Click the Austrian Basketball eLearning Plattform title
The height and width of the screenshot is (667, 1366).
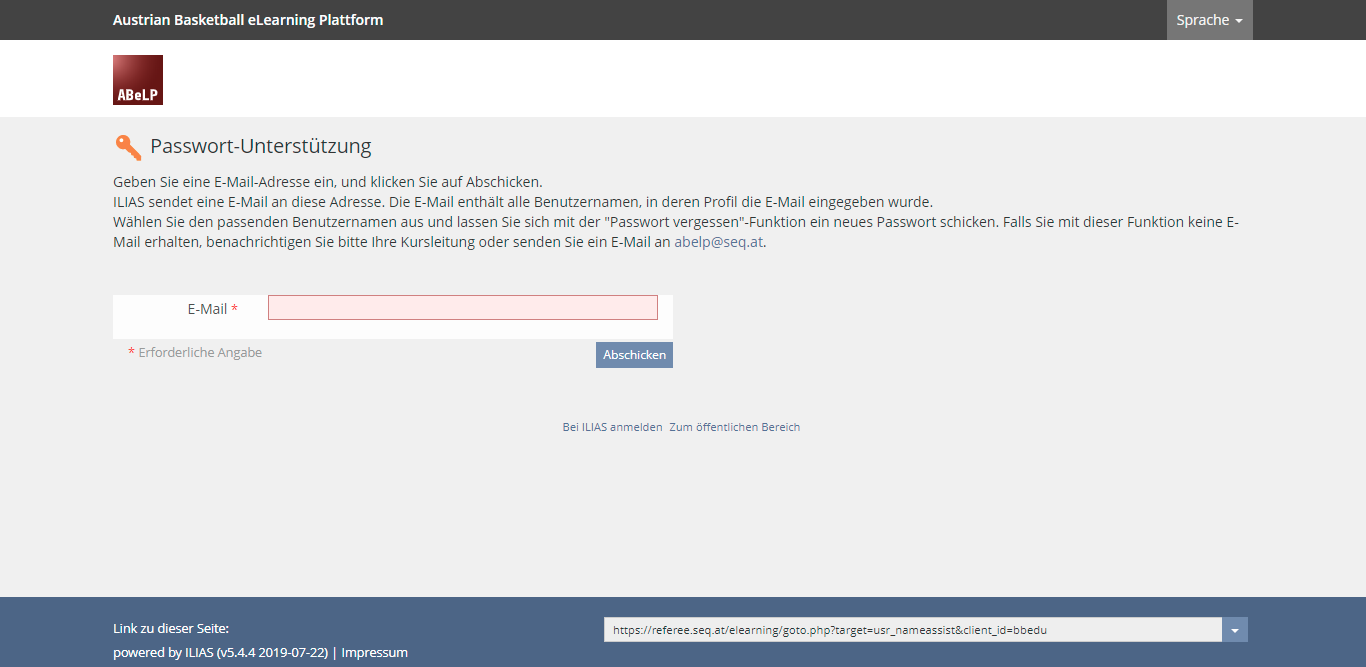click(248, 20)
